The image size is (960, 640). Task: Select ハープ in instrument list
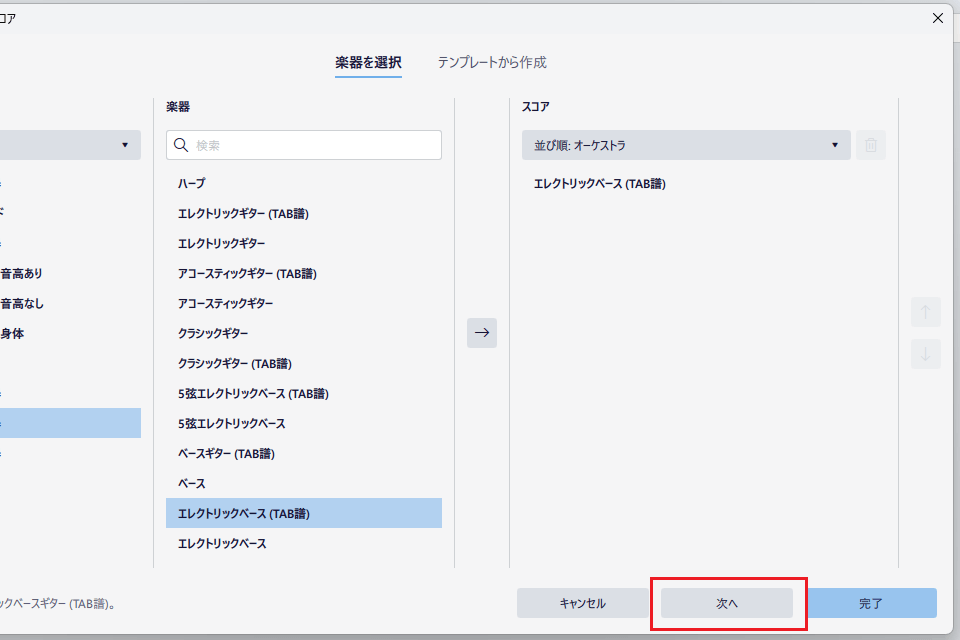point(192,183)
